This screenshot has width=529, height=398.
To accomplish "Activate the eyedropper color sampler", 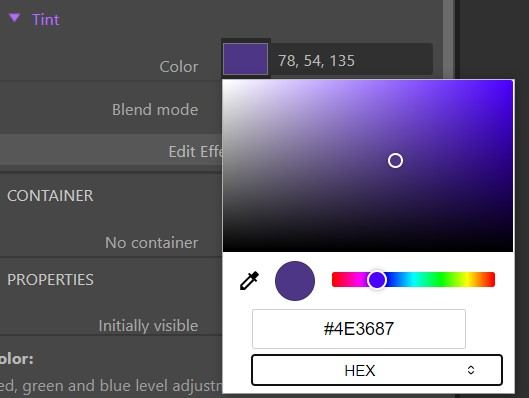I will click(249, 281).
